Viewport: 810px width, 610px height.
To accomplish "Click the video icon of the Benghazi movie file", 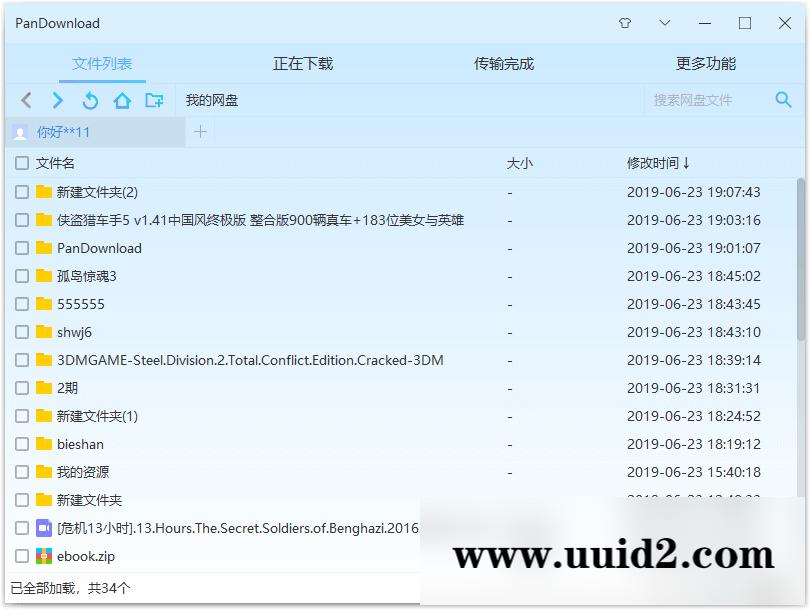I will click(41, 528).
